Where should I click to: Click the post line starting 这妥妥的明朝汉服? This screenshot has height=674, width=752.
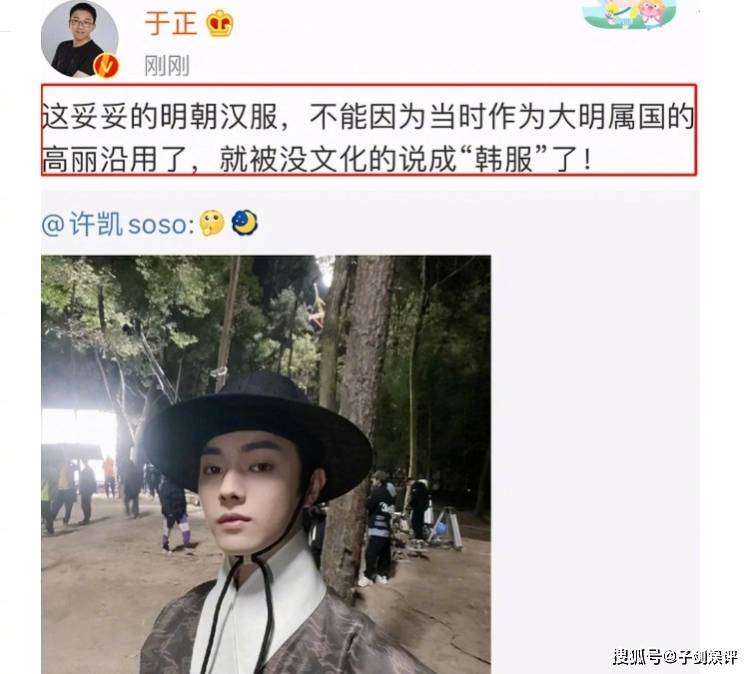368,116
